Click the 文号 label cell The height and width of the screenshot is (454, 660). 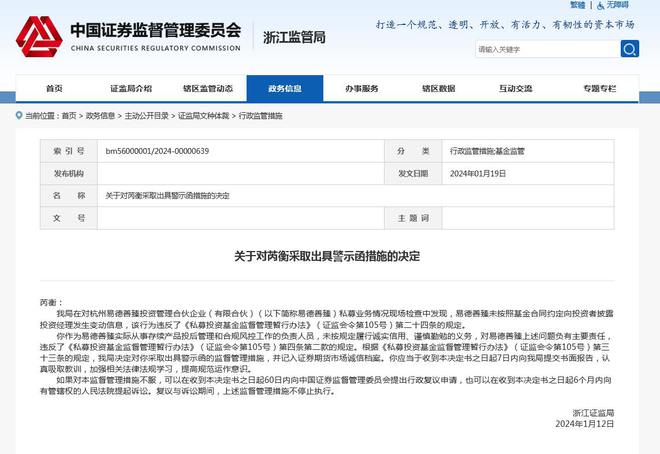[69, 218]
